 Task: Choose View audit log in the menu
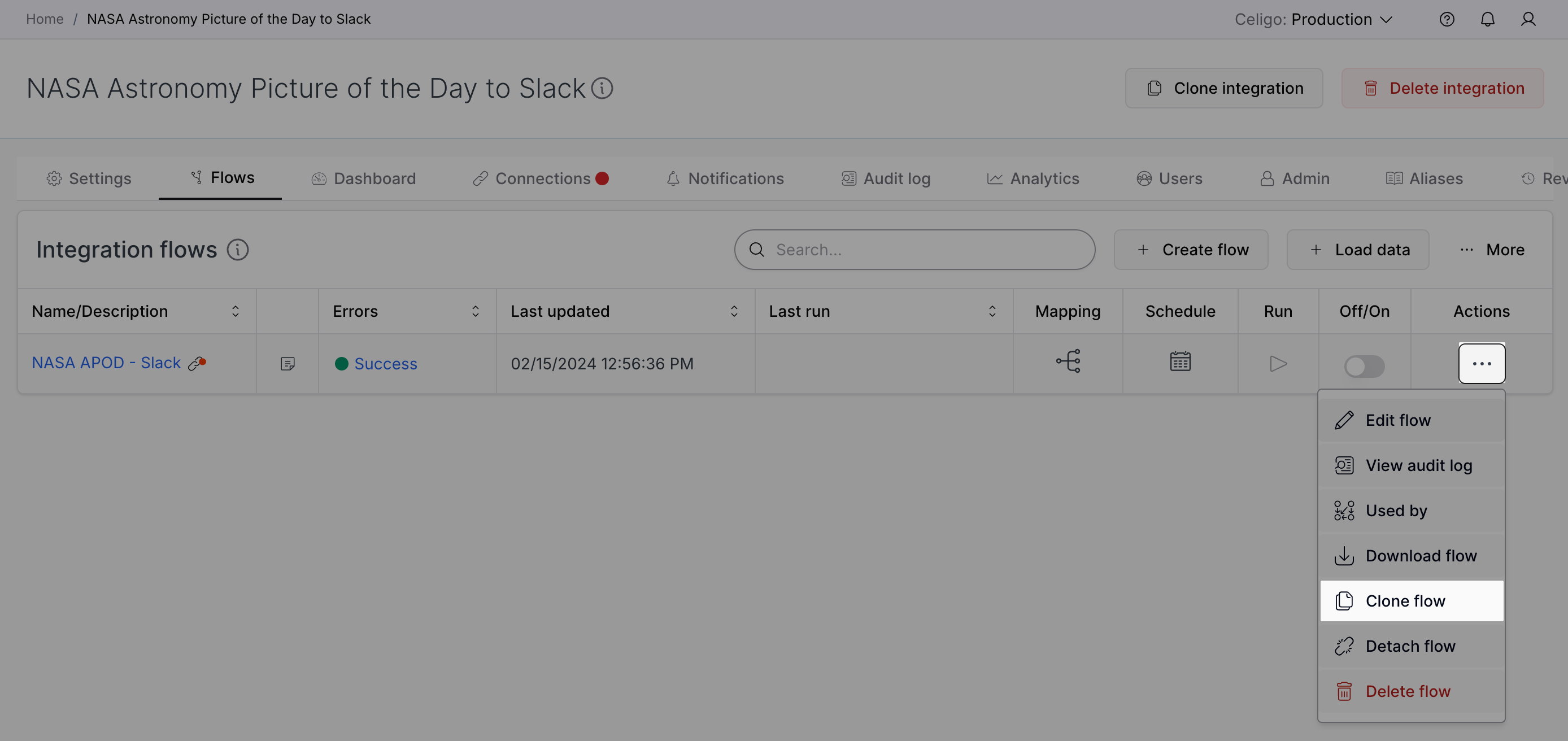click(1412, 465)
